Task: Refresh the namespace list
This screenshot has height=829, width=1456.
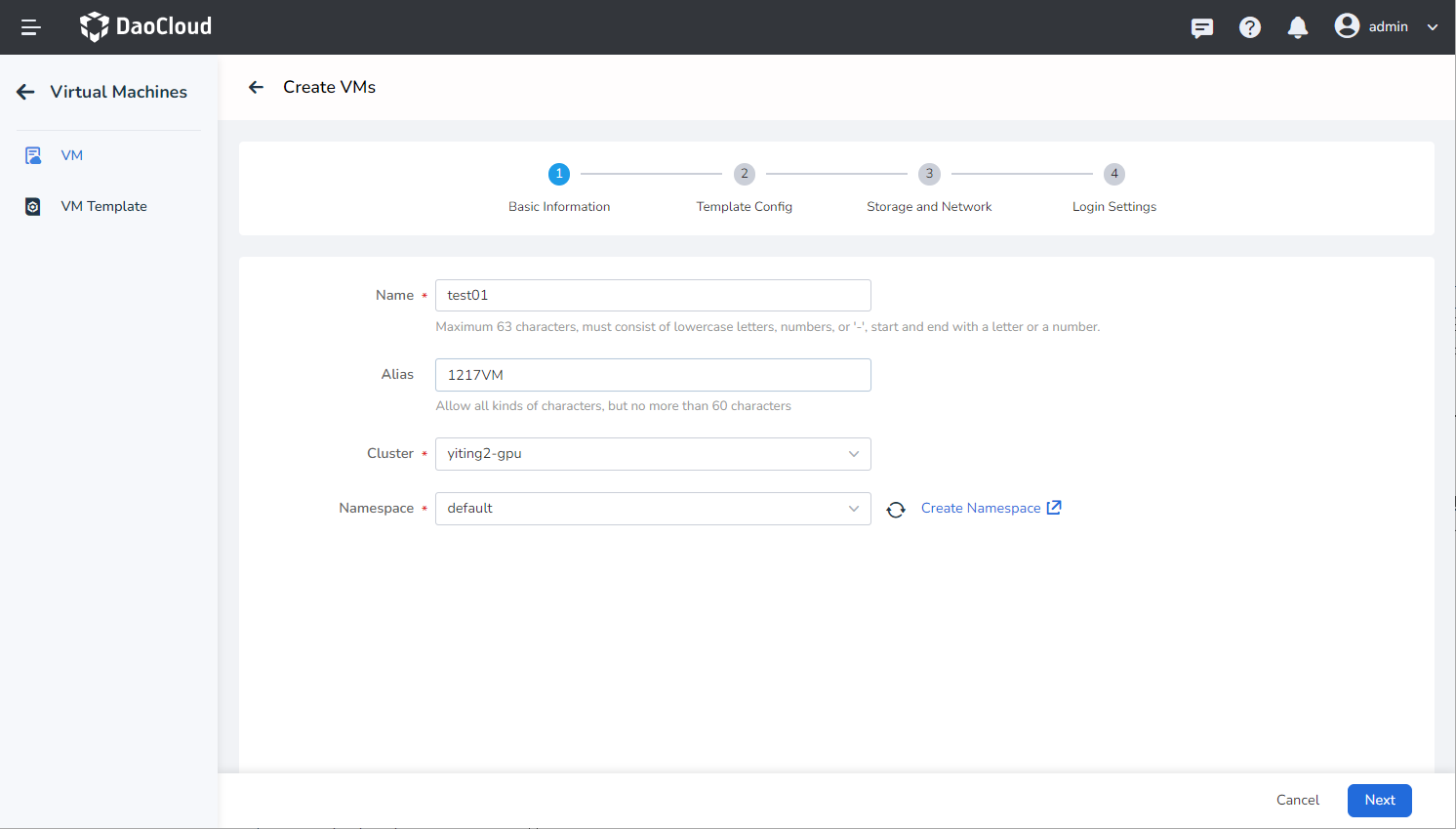Action: pos(895,510)
